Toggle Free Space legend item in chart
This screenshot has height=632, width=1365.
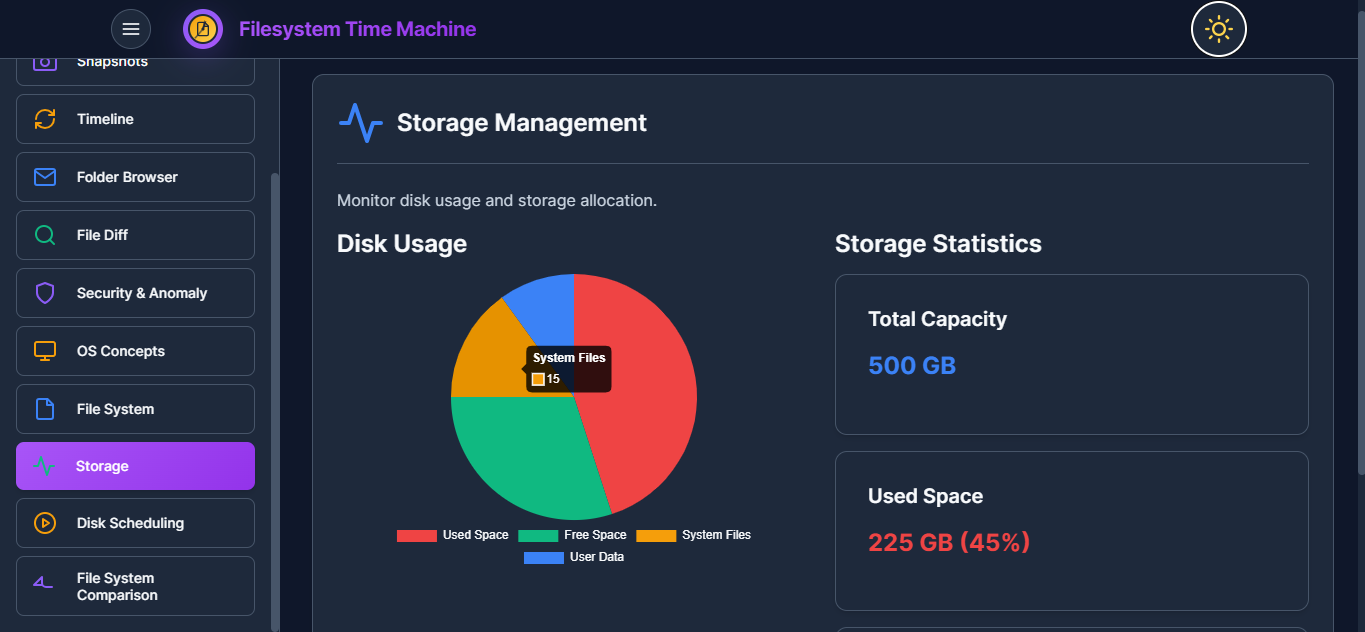tap(573, 535)
